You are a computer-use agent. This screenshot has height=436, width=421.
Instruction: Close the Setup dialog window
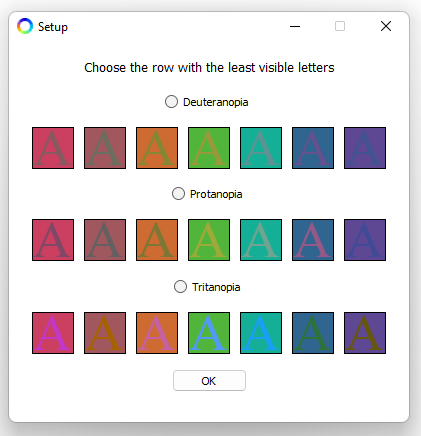[x=386, y=26]
